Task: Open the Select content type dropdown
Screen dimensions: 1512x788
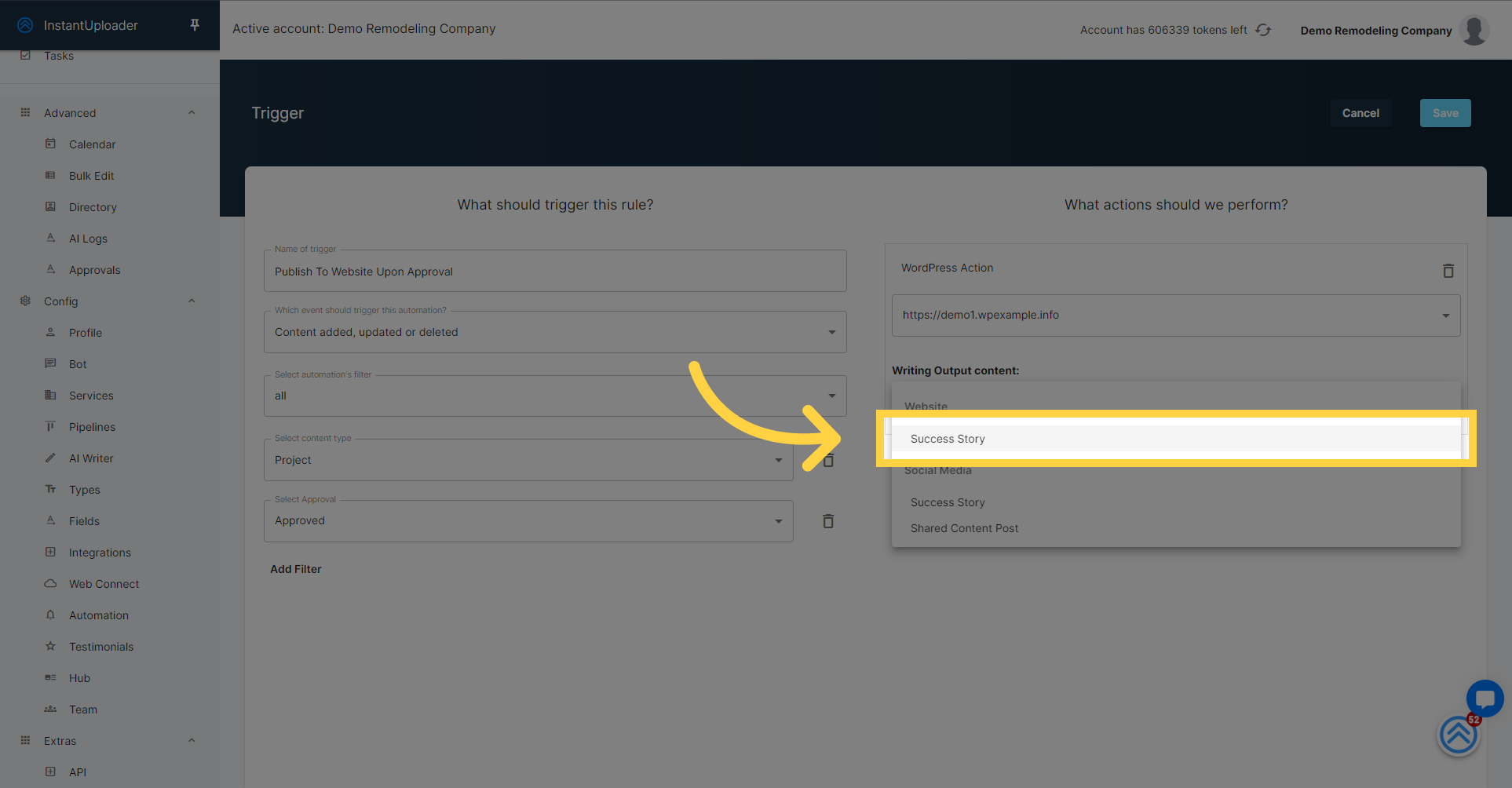Action: 528,460
